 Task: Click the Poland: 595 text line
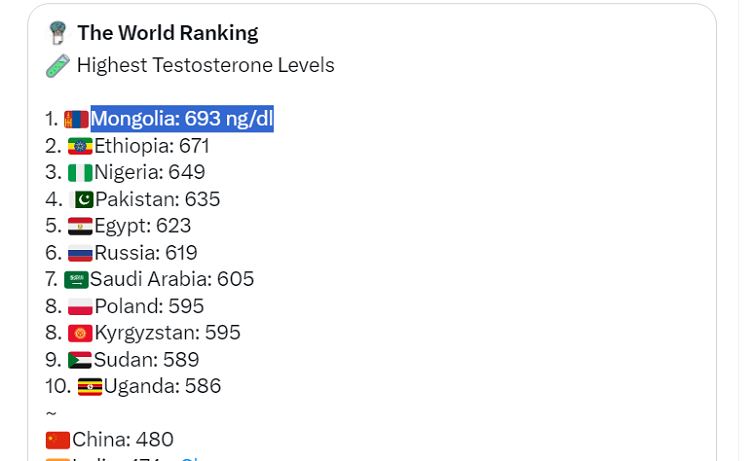pyautogui.click(x=149, y=306)
